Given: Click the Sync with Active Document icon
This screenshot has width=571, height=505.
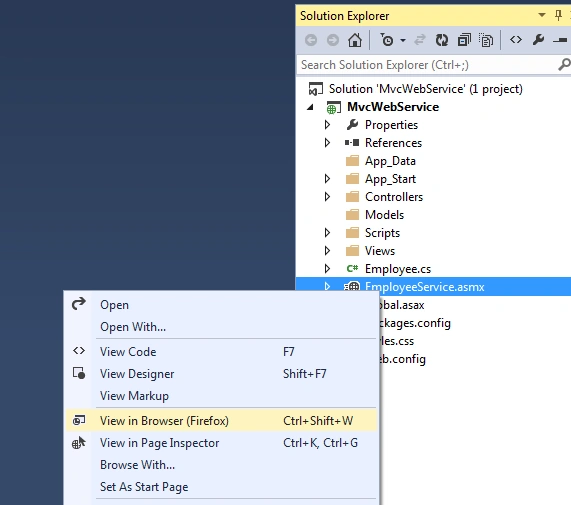Looking at the screenshot, I should pos(420,40).
